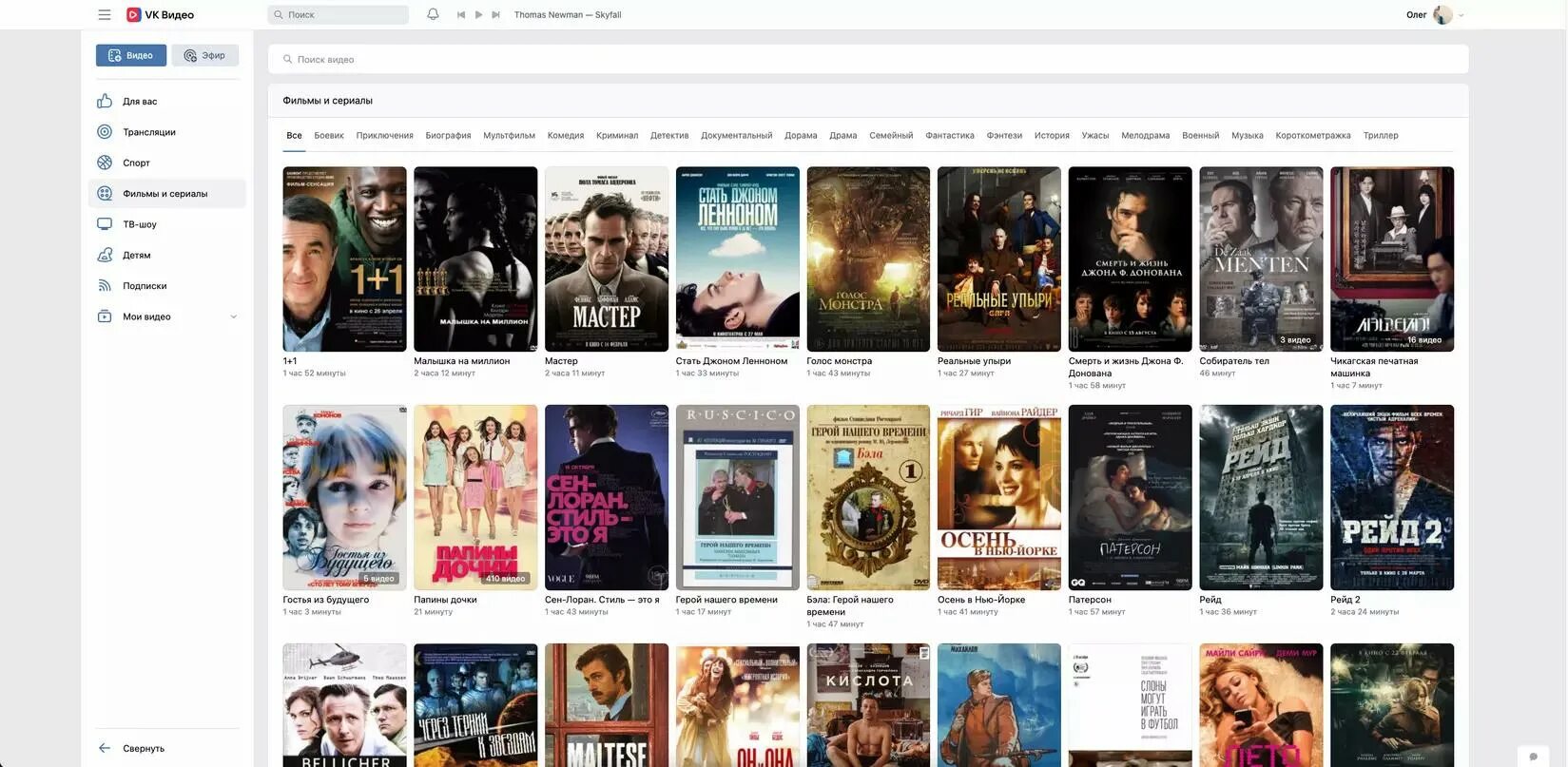Viewport: 1568px width, 767px height.
Task: Select the Военный genre tab
Action: pyautogui.click(x=1201, y=135)
